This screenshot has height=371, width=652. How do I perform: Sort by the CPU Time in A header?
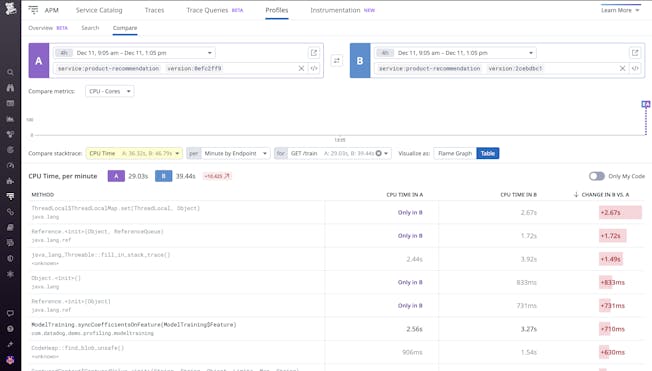[405, 195]
